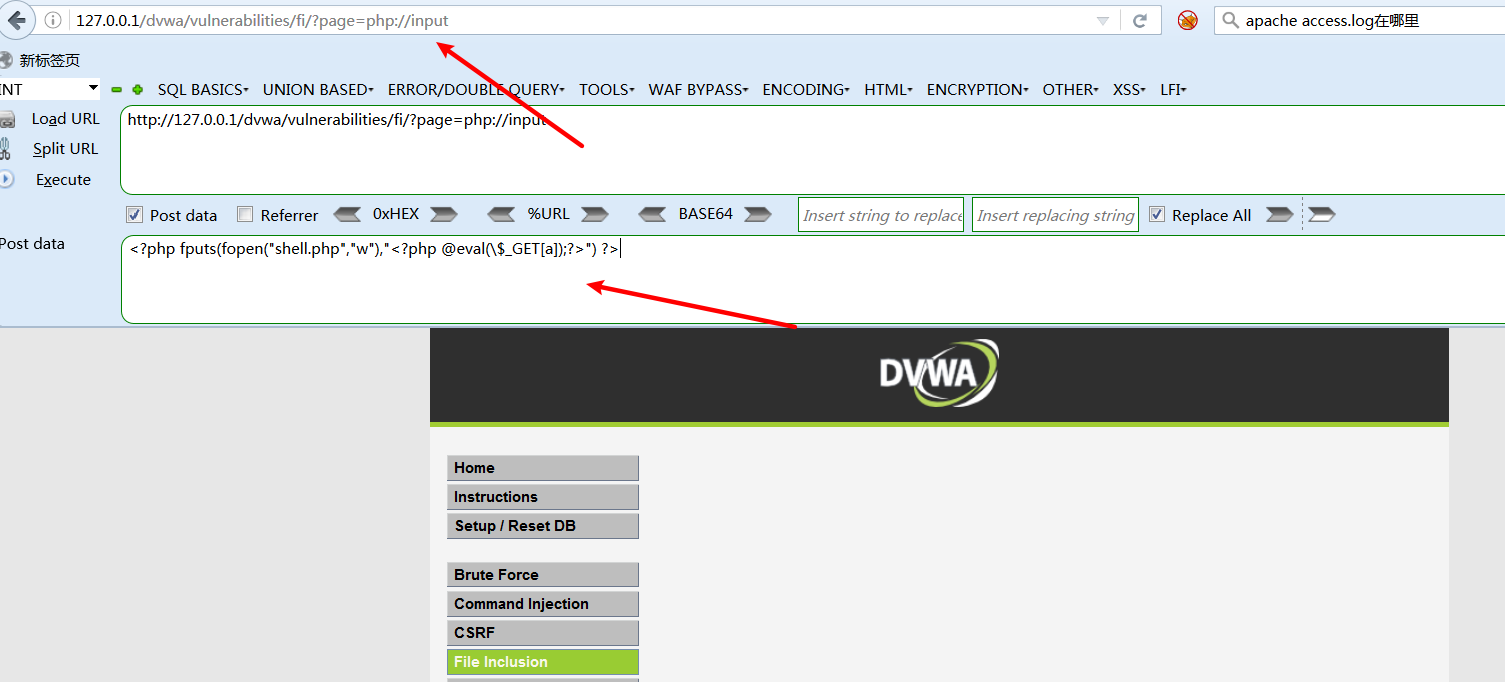Select the File Inclusion menu item

[x=542, y=662]
